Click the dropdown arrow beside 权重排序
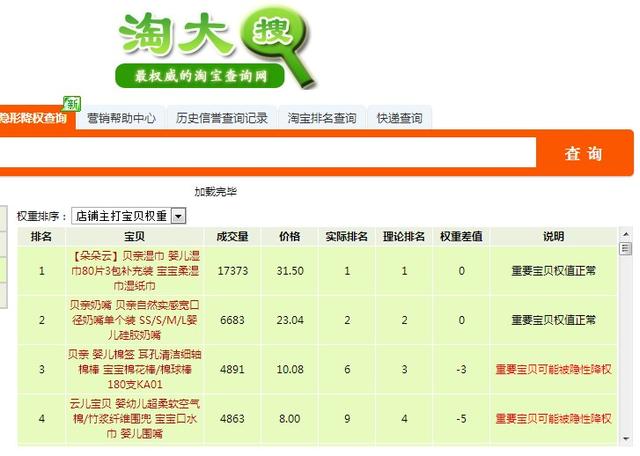Viewport: 640px width, 456px height. point(178,216)
